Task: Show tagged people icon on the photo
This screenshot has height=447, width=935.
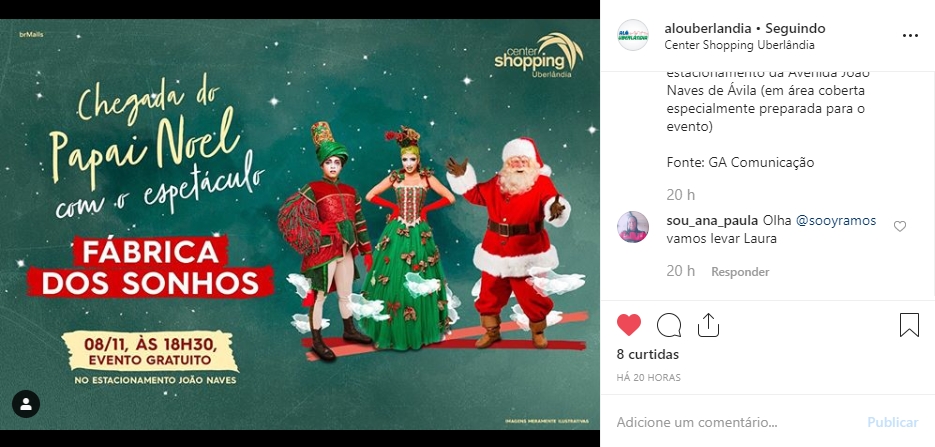Action: (26, 404)
